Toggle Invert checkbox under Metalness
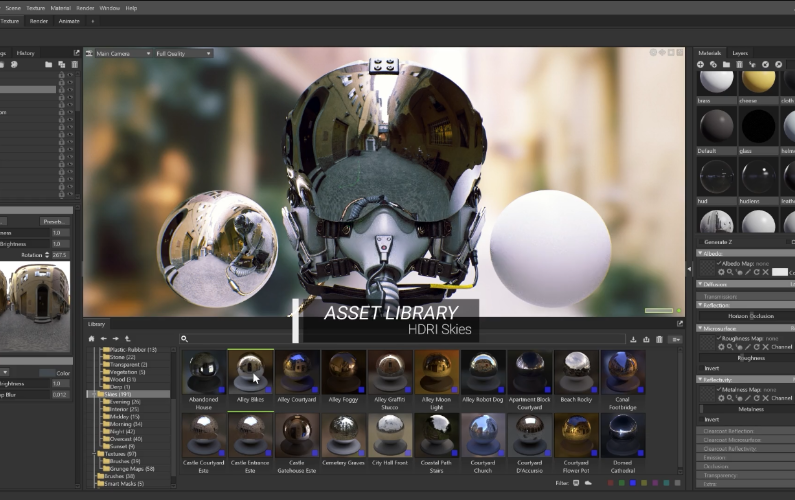 (701, 419)
